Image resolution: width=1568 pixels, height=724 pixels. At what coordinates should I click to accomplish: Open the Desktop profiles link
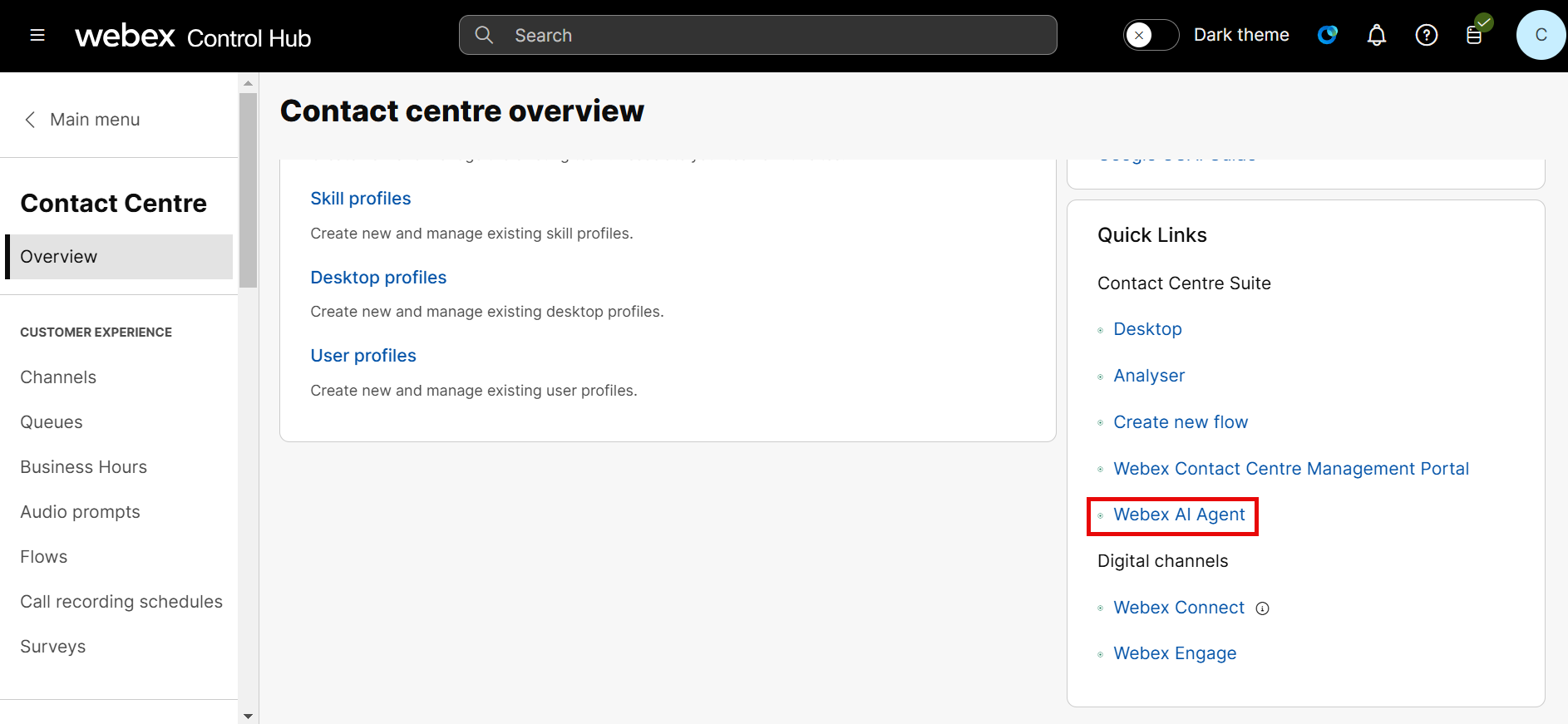pos(378,278)
